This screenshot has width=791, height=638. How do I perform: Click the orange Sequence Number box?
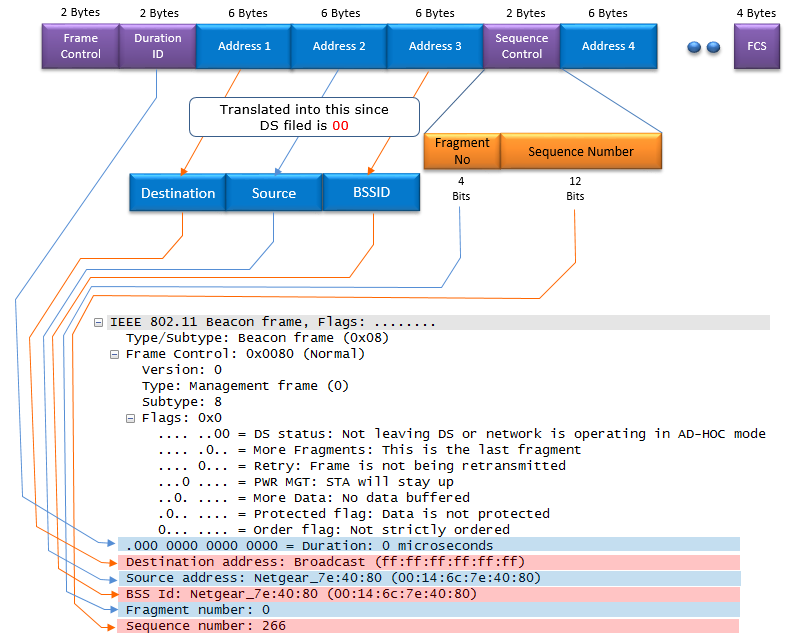[581, 151]
